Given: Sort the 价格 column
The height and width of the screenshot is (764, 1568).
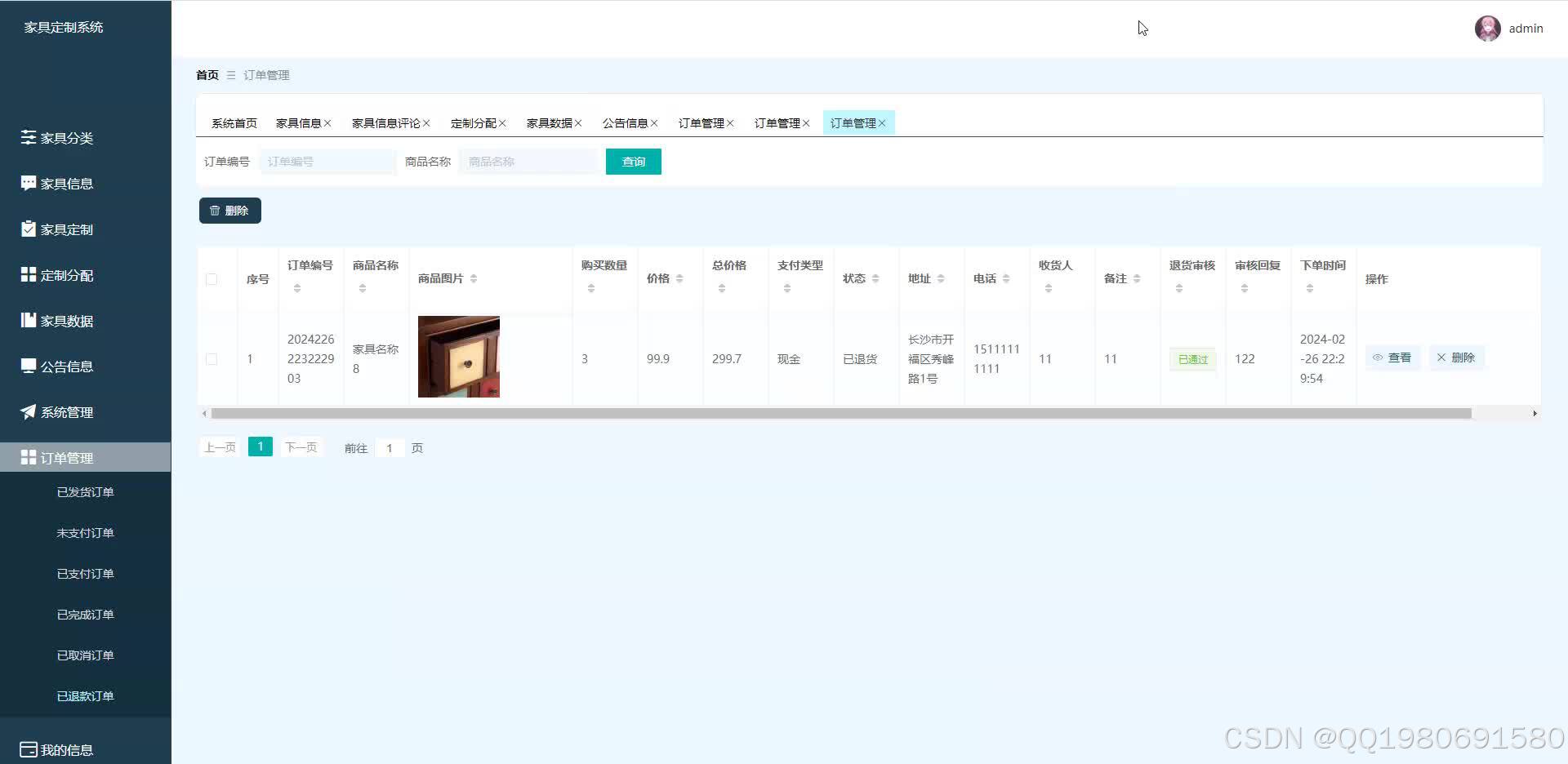Looking at the screenshot, I should pos(680,278).
